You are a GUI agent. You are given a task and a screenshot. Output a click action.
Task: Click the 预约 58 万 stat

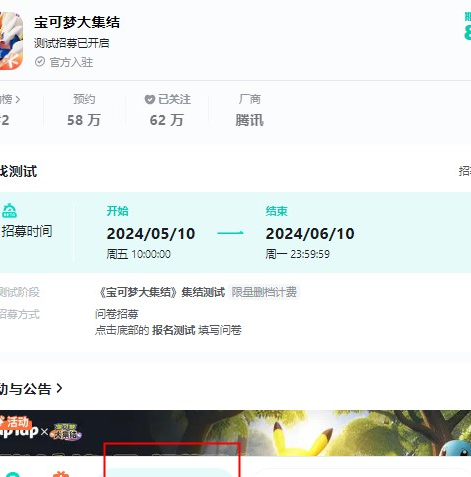[84, 111]
